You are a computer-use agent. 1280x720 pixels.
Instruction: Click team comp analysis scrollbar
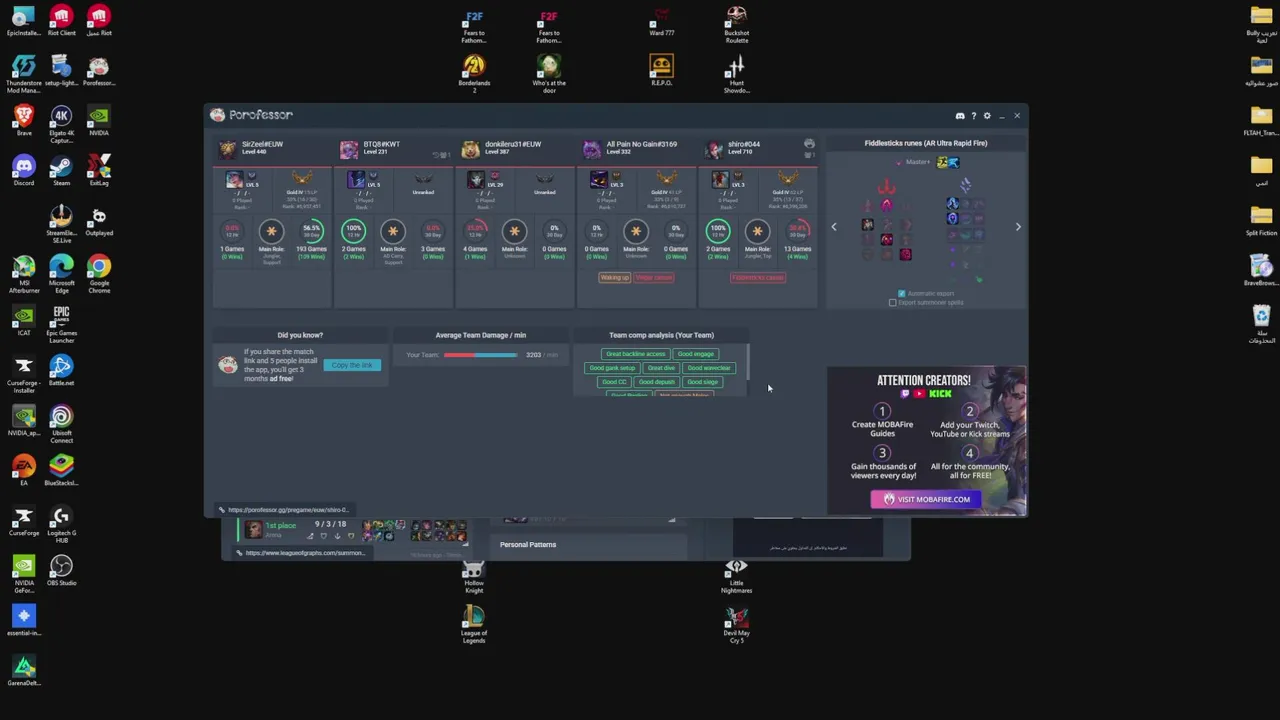[x=748, y=362]
